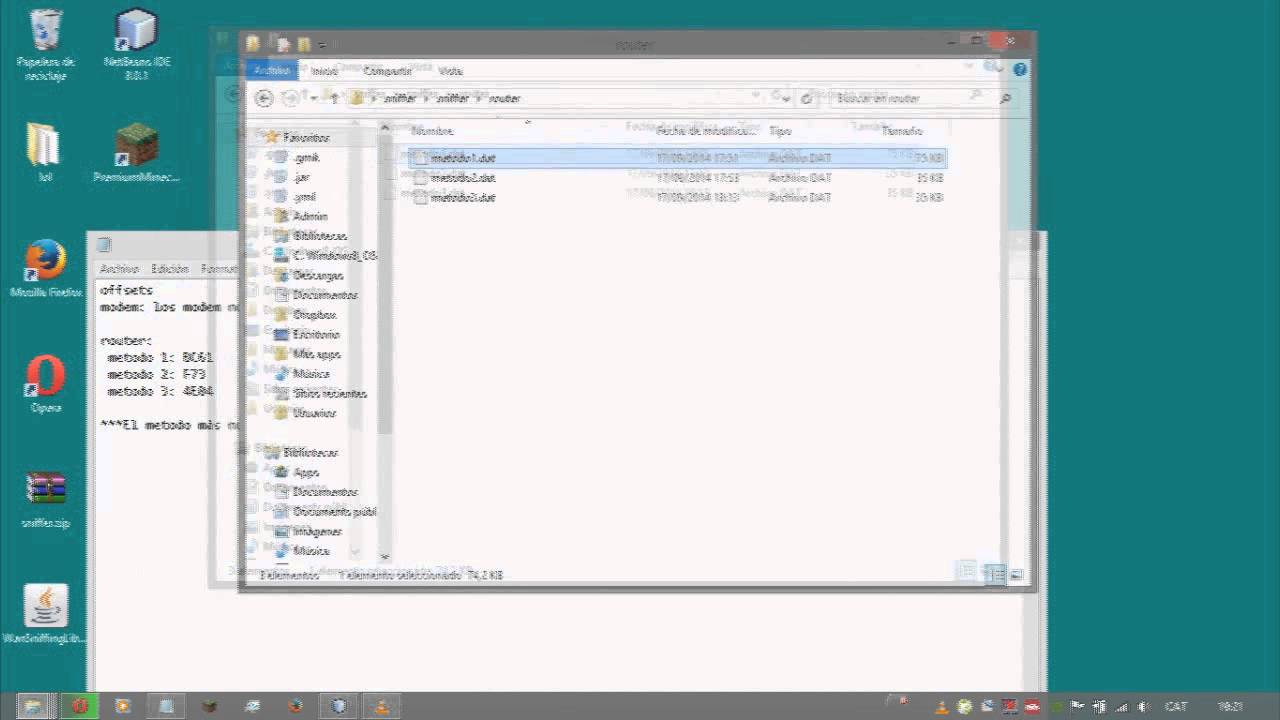Open Descargas in the navigation pane

point(317,276)
